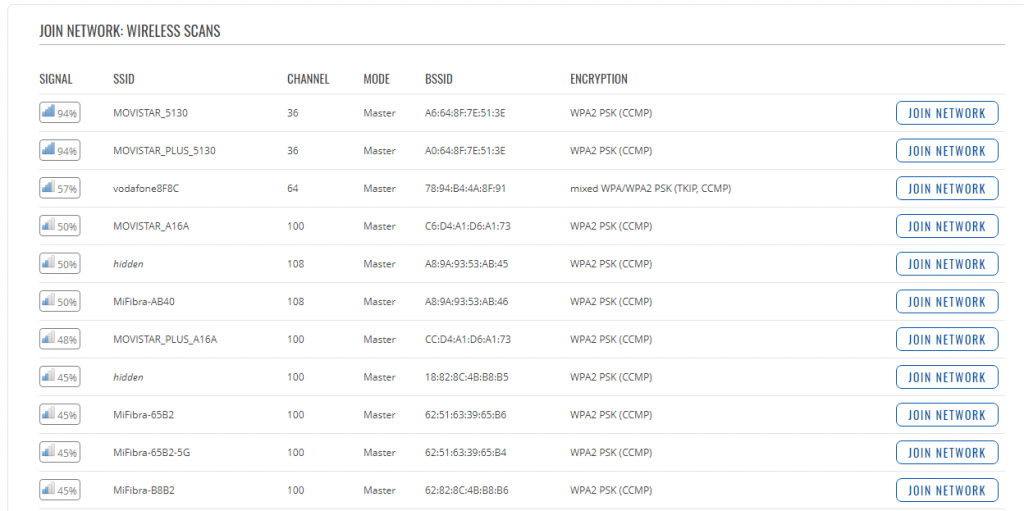Join the MOVISTAR_PLUS_A16A network
The image size is (1024, 511).
[x=947, y=340]
